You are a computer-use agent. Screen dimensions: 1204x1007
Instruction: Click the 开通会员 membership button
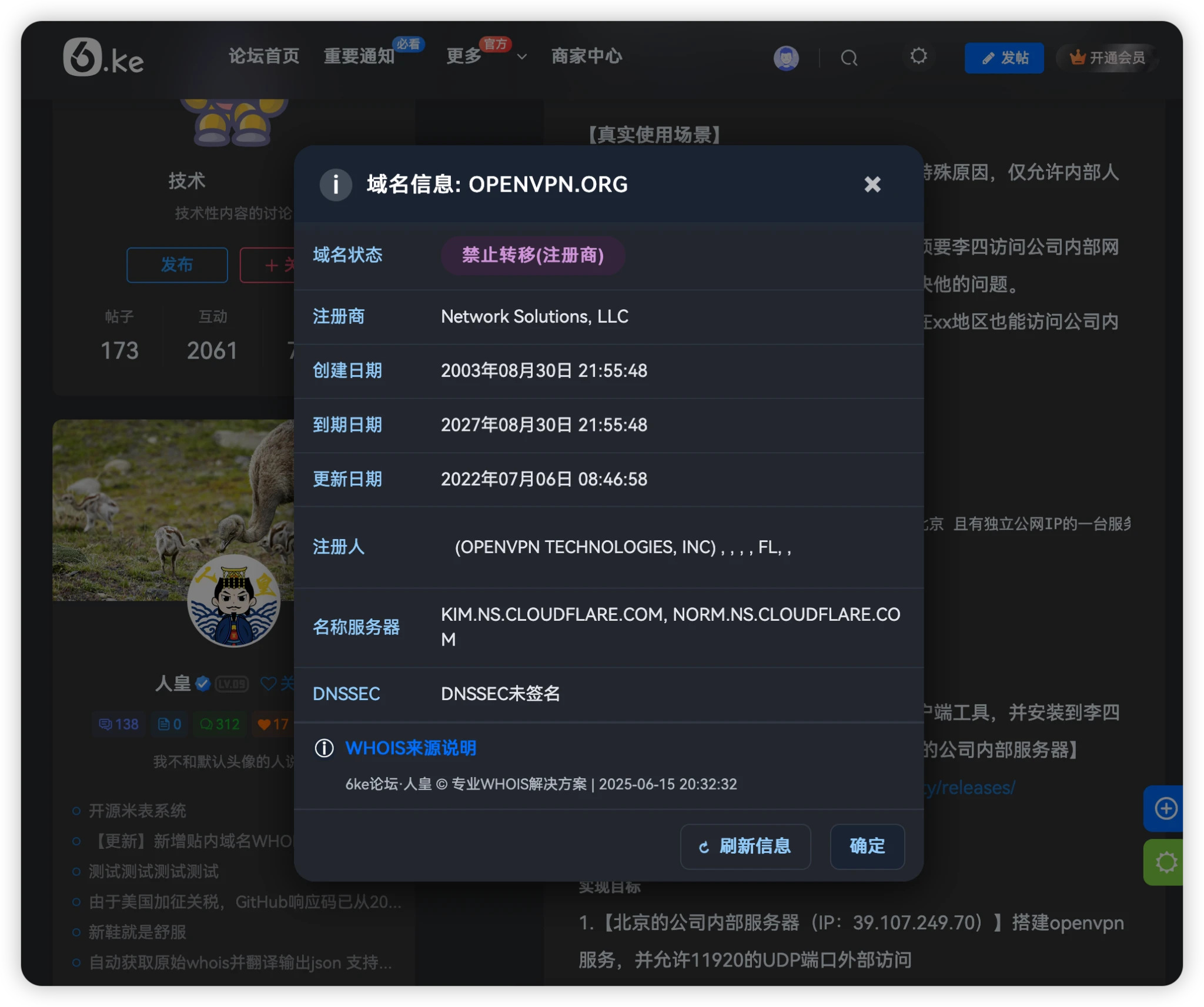(1107, 58)
